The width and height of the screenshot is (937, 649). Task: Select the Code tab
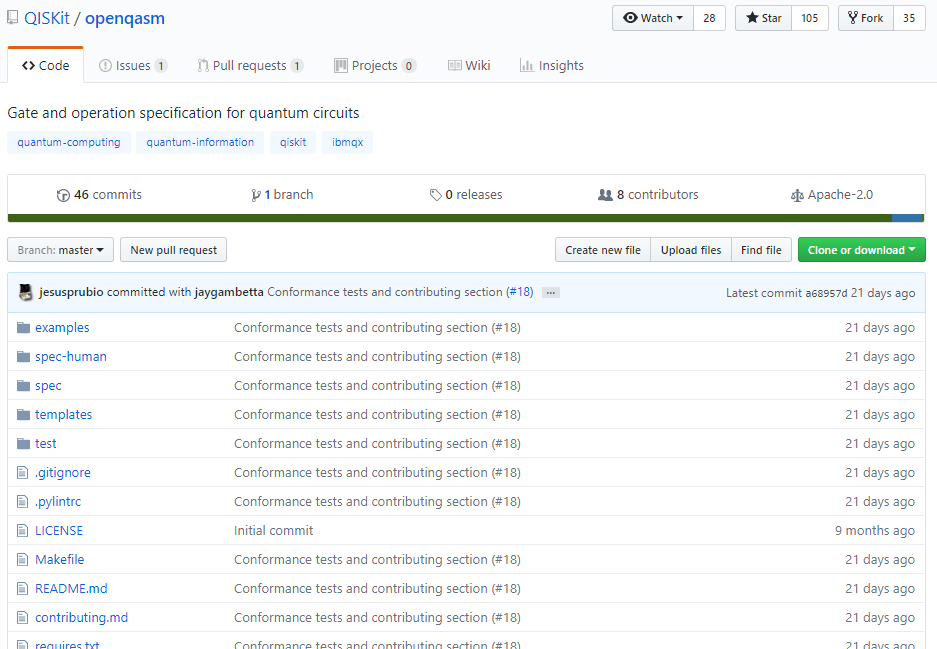pos(45,66)
